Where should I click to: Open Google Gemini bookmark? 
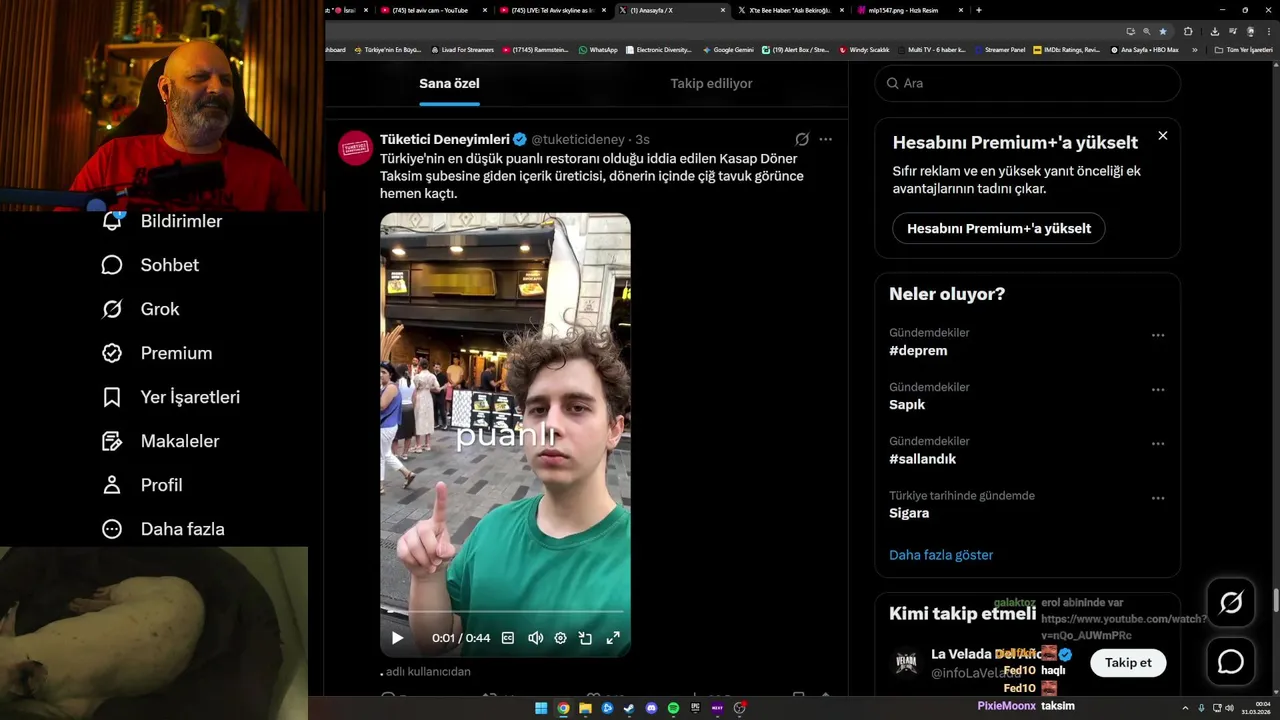click(728, 49)
